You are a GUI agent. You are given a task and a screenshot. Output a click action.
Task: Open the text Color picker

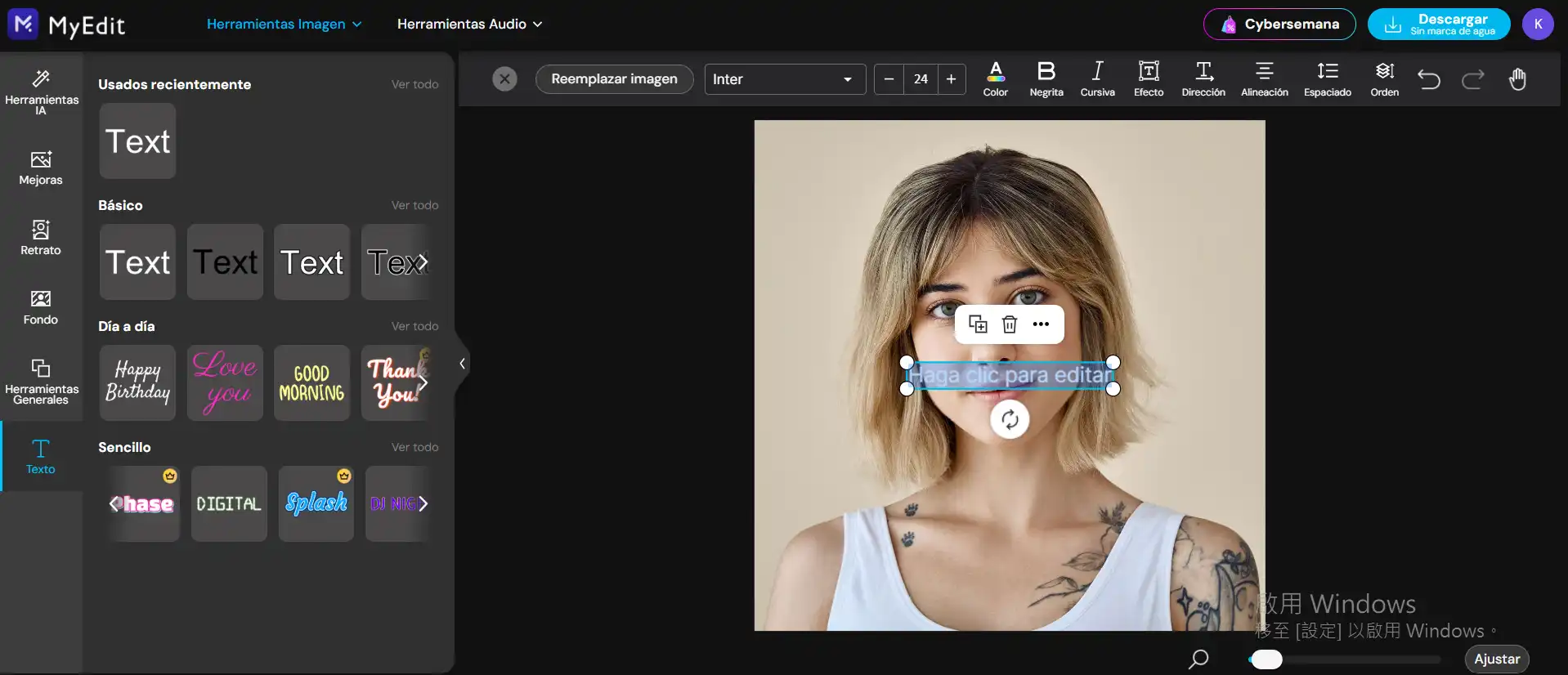[995, 78]
